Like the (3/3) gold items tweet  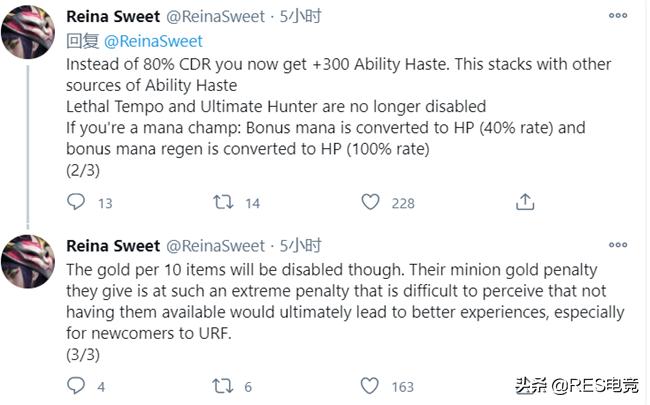click(x=370, y=386)
